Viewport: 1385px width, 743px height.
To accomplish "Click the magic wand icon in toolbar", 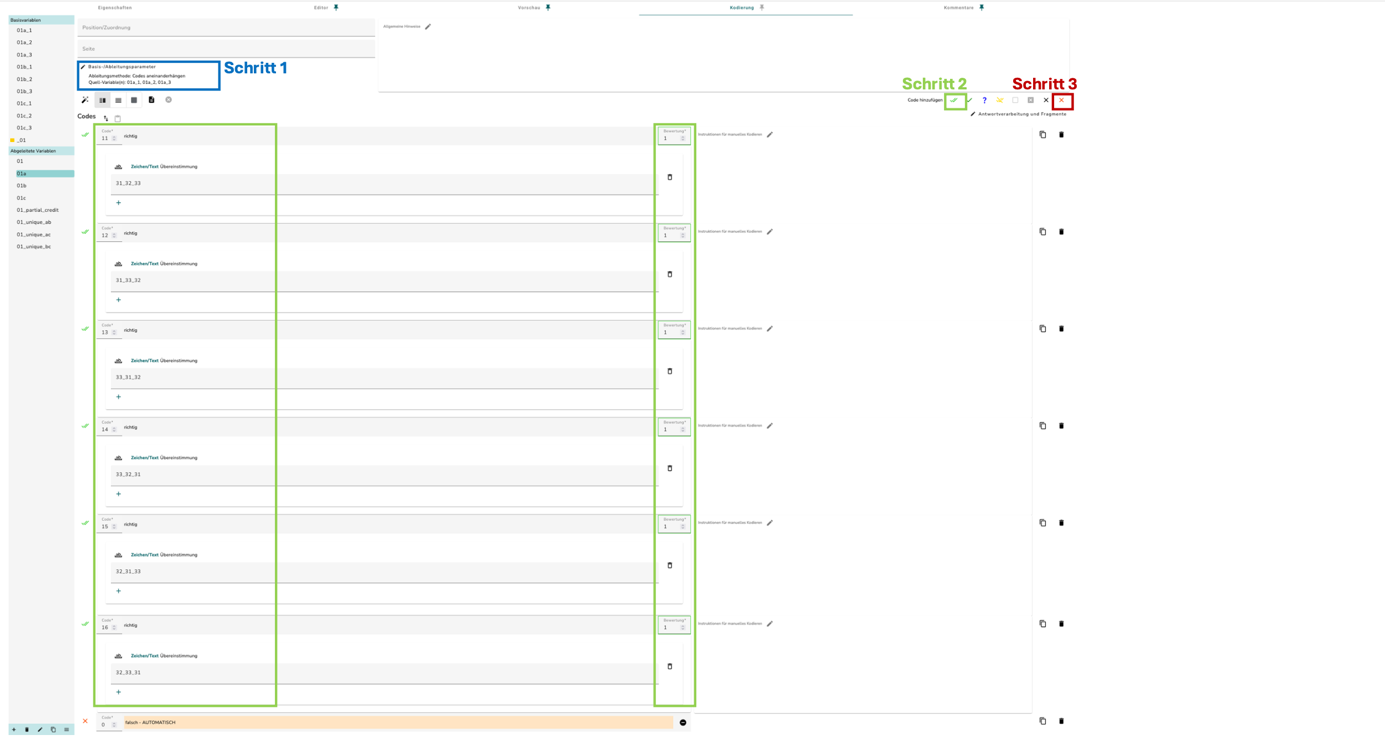I will [85, 100].
